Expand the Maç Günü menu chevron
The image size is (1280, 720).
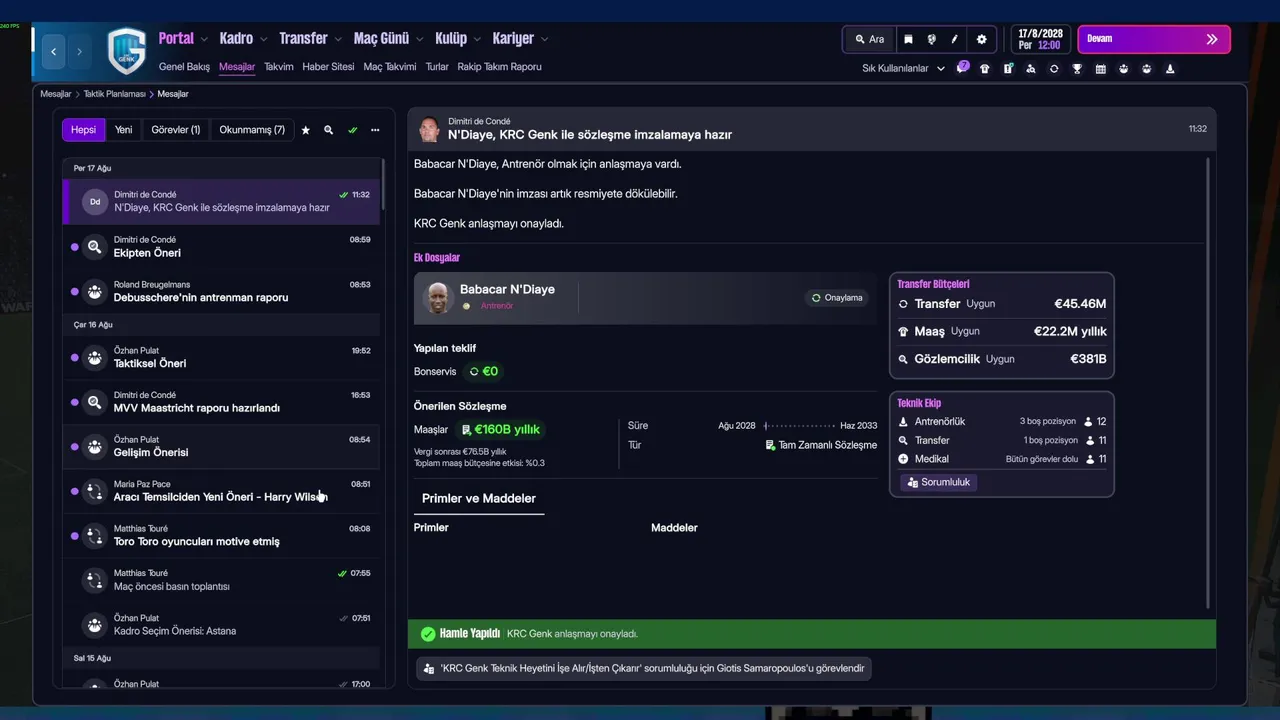click(x=420, y=39)
